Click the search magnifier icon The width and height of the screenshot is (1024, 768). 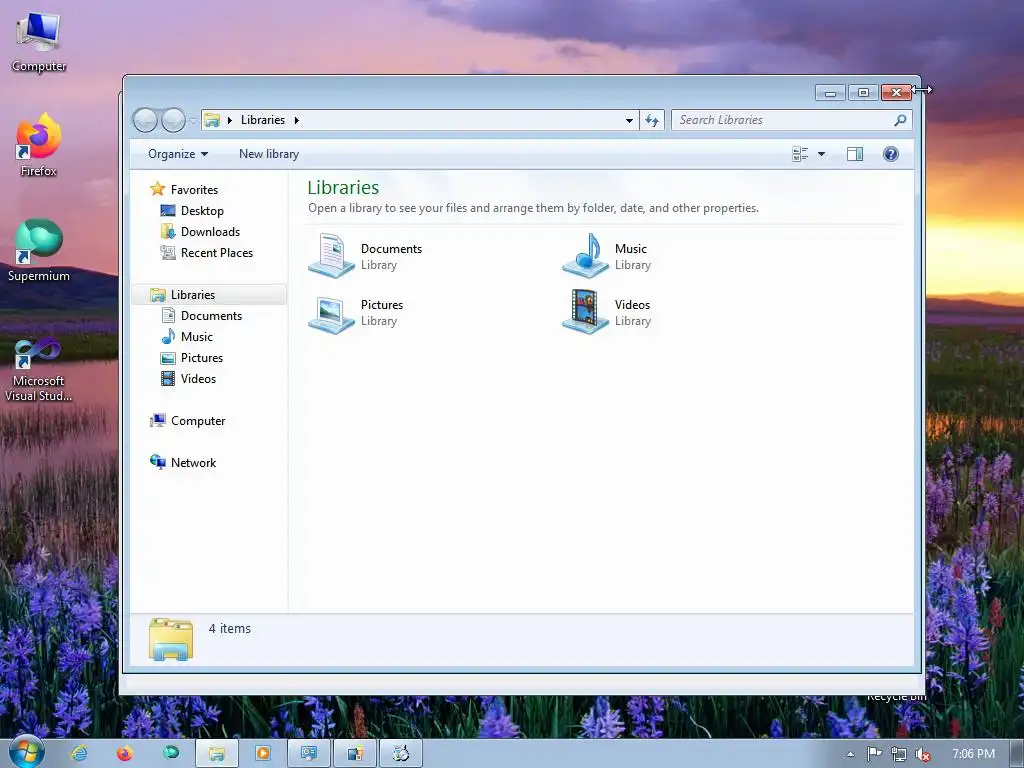click(900, 120)
